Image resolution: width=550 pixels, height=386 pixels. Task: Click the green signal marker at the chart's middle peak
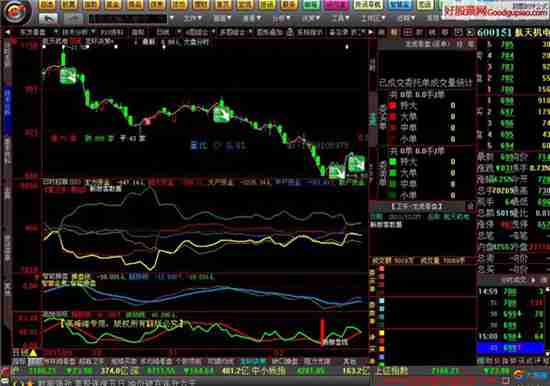222,115
